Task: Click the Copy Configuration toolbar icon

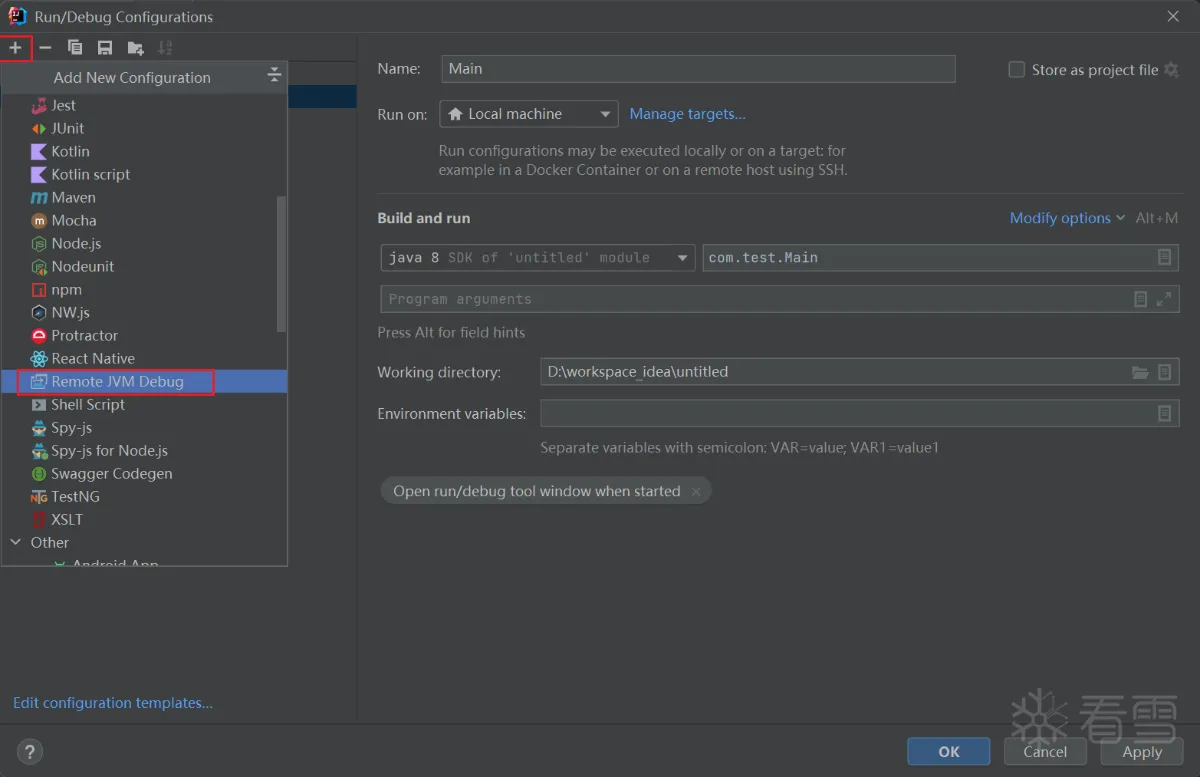Action: click(75, 47)
